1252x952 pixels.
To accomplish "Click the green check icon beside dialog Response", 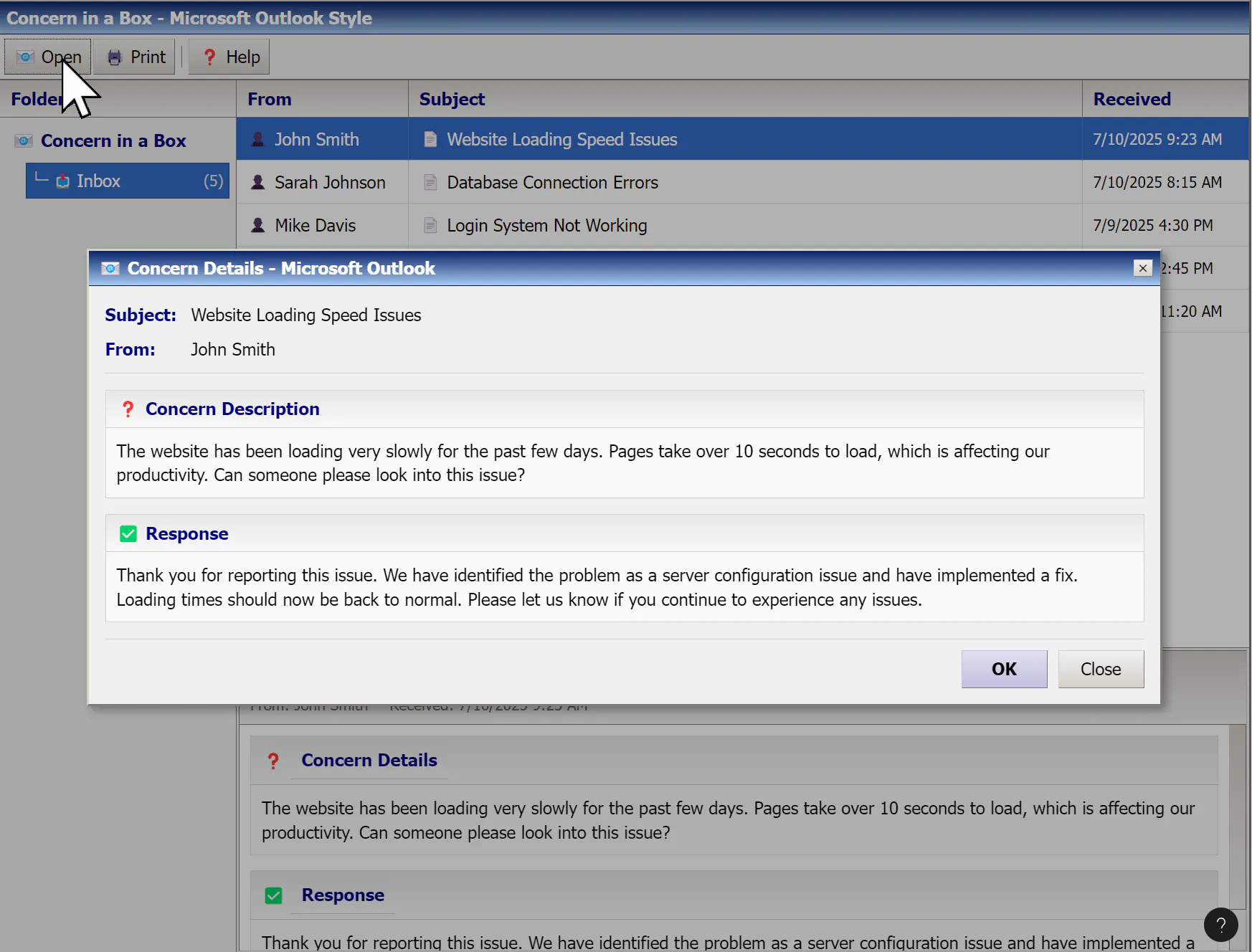I will click(128, 534).
